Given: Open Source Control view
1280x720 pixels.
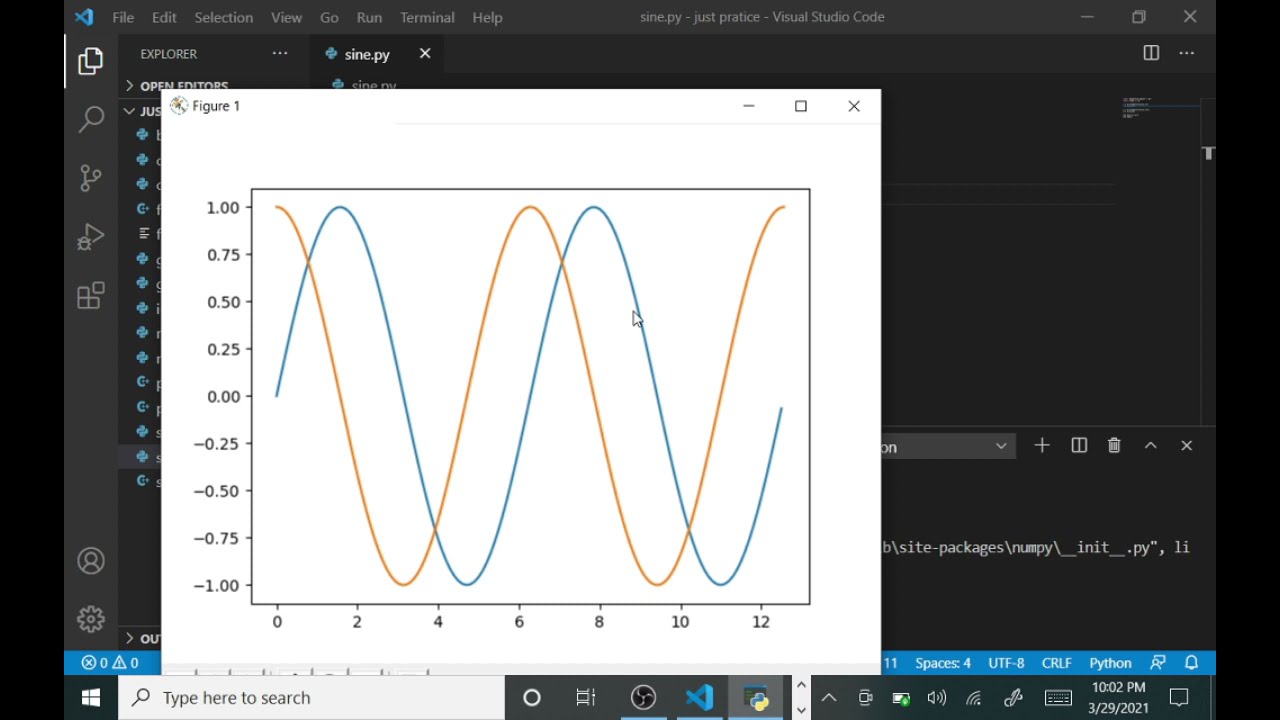Looking at the screenshot, I should click(91, 178).
